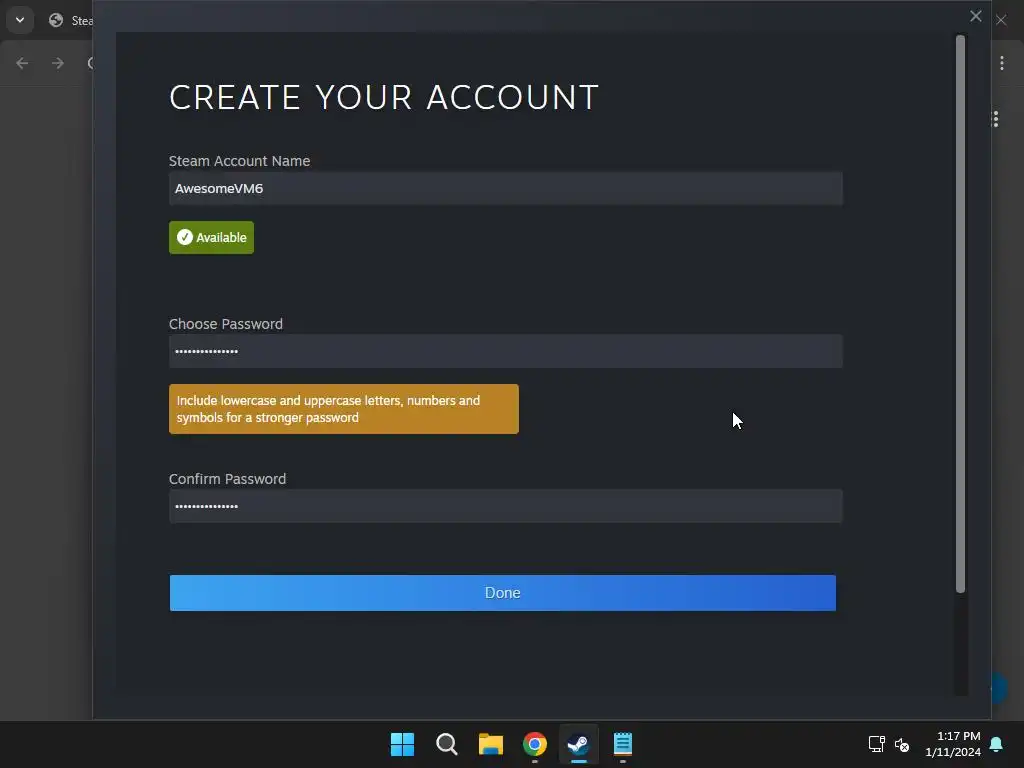Image resolution: width=1024 pixels, height=768 pixels.
Task: Click the dialog's vertical scrollbar
Action: [960, 313]
